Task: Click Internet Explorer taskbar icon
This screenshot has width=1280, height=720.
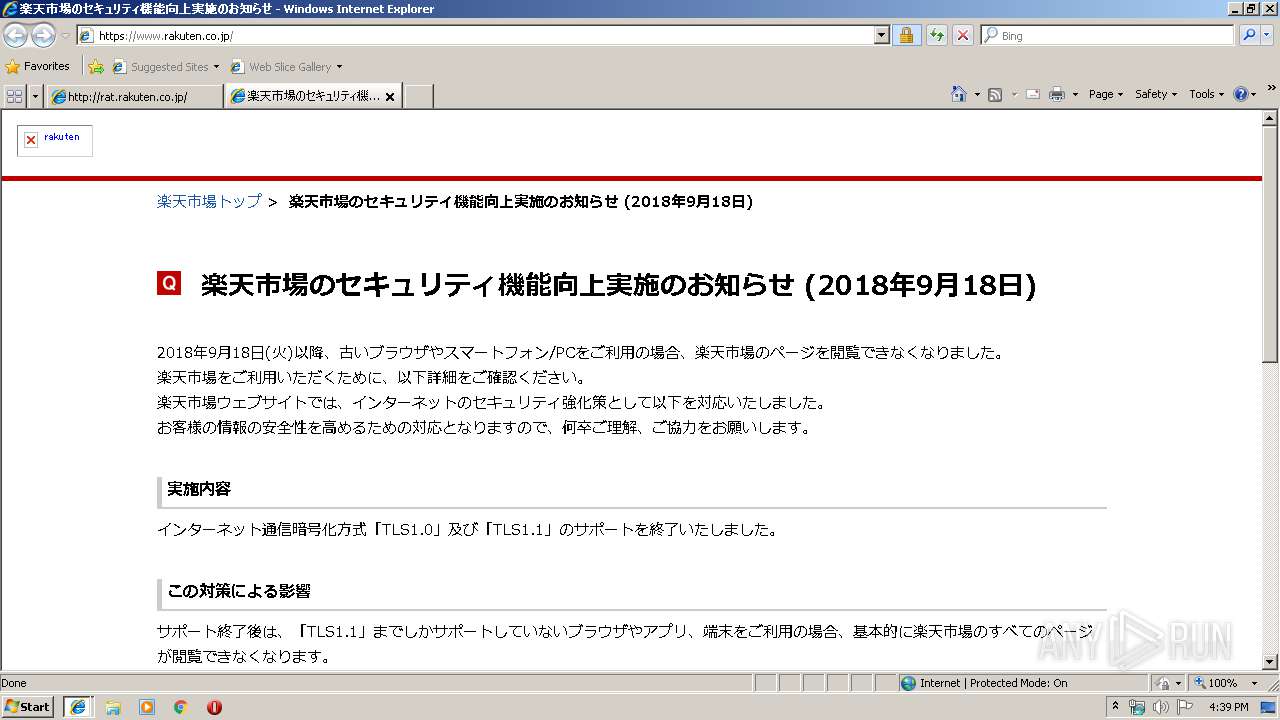Action: point(78,707)
